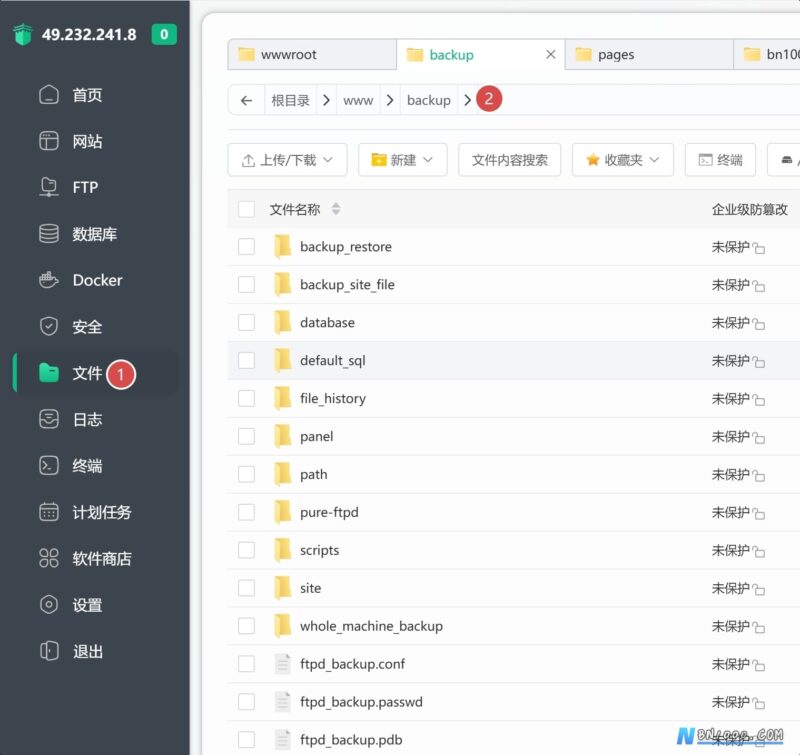Click the lock icon on scripts row
Viewport: 800px width, 755px height.
click(759, 551)
